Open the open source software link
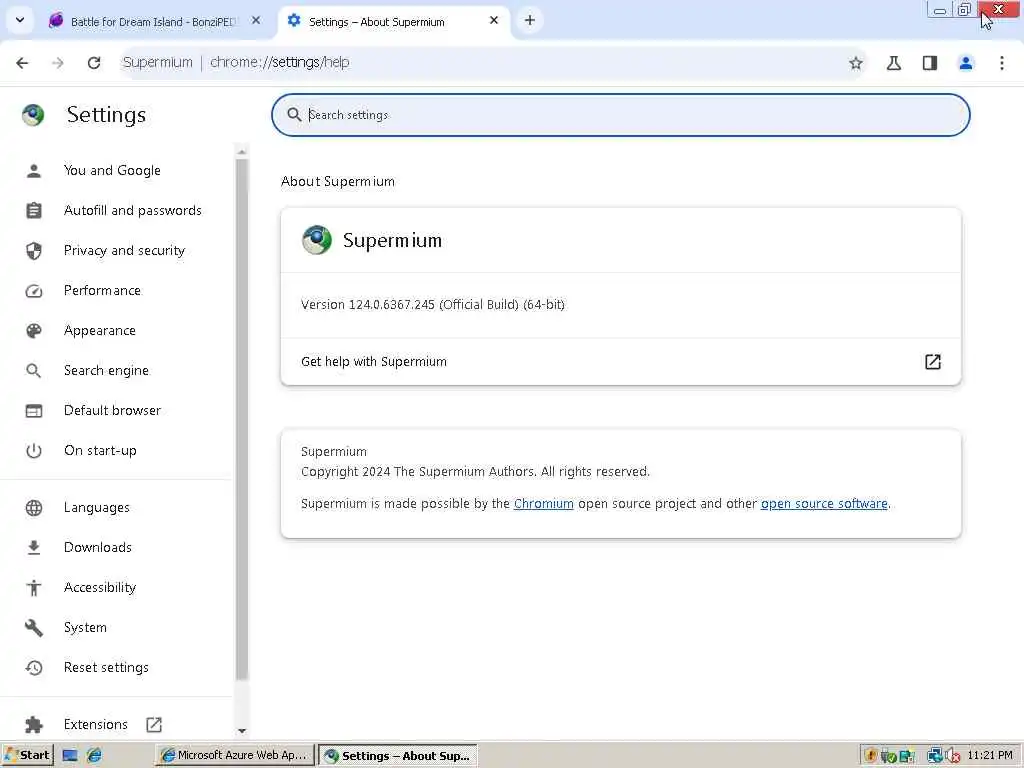Image resolution: width=1024 pixels, height=768 pixels. [824, 504]
